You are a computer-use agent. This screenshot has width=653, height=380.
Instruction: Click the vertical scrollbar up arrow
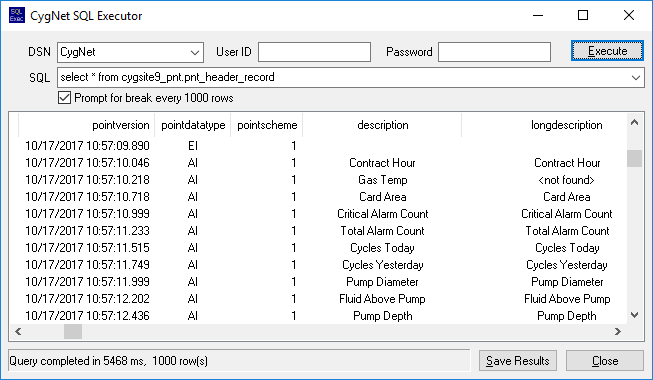[x=634, y=122]
